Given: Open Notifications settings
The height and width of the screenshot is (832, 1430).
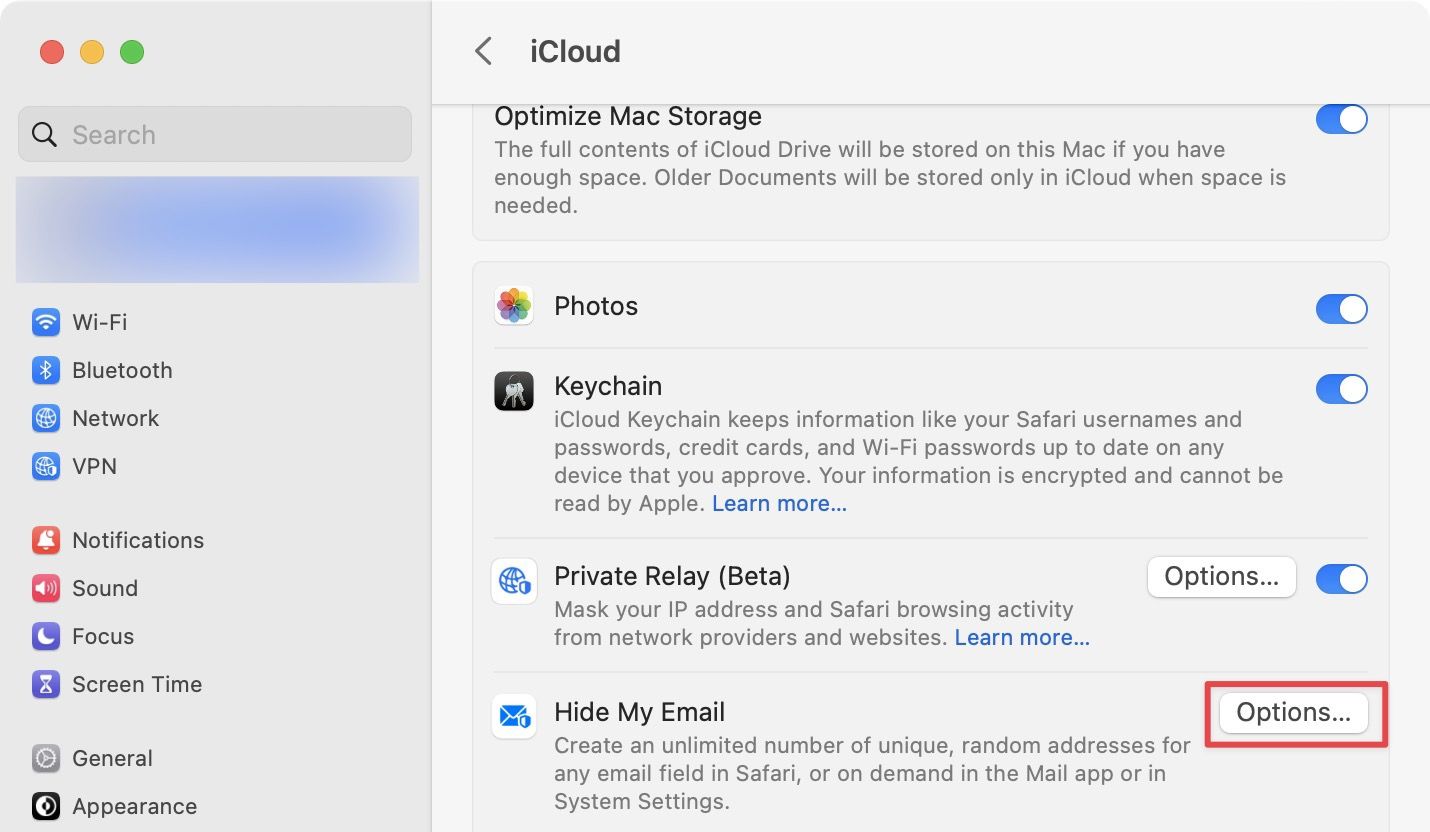Looking at the screenshot, I should tap(137, 540).
